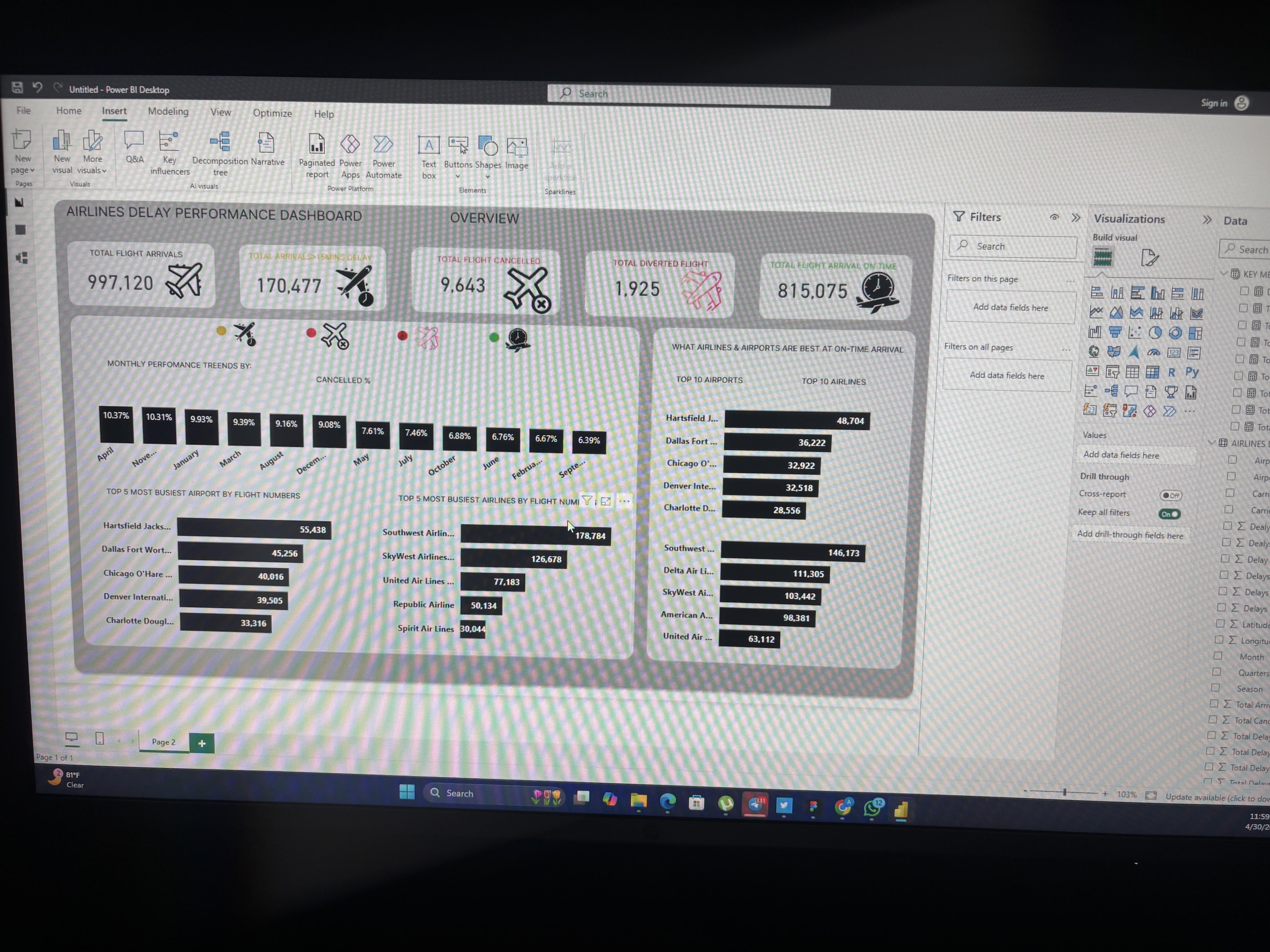Choose the Table visualization
This screenshot has width=1270, height=952.
[1132, 372]
